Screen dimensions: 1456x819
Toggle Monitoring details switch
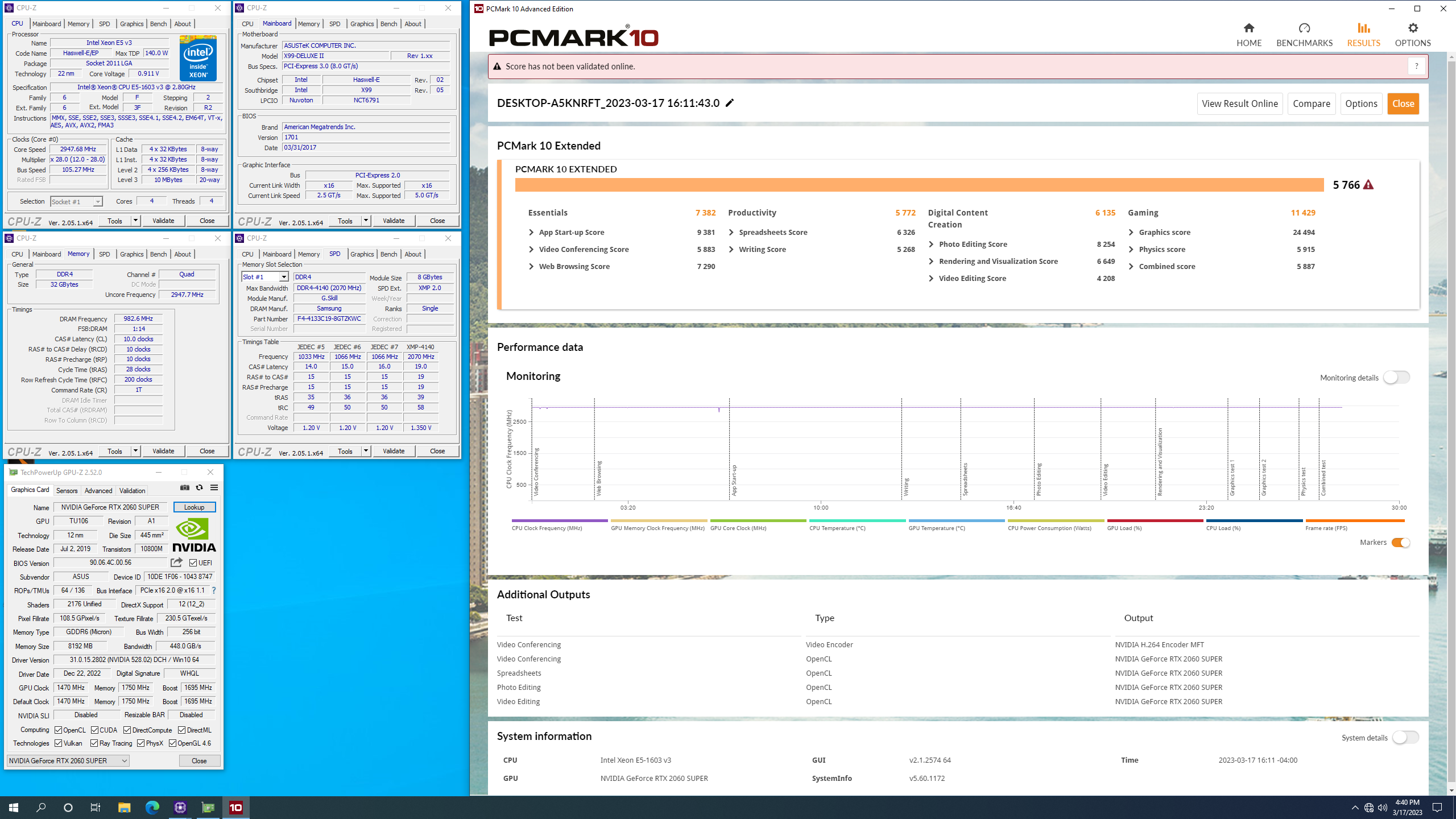click(1396, 377)
